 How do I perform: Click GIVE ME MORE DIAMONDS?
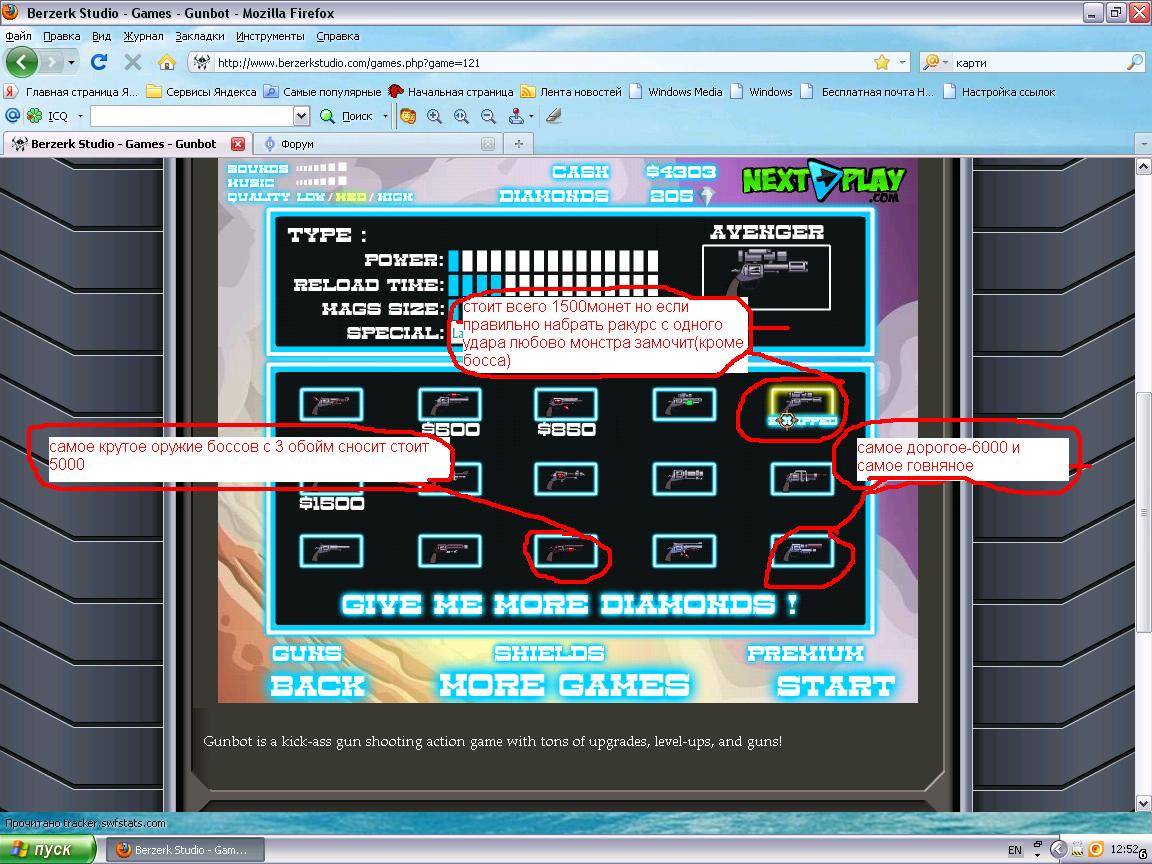point(569,604)
